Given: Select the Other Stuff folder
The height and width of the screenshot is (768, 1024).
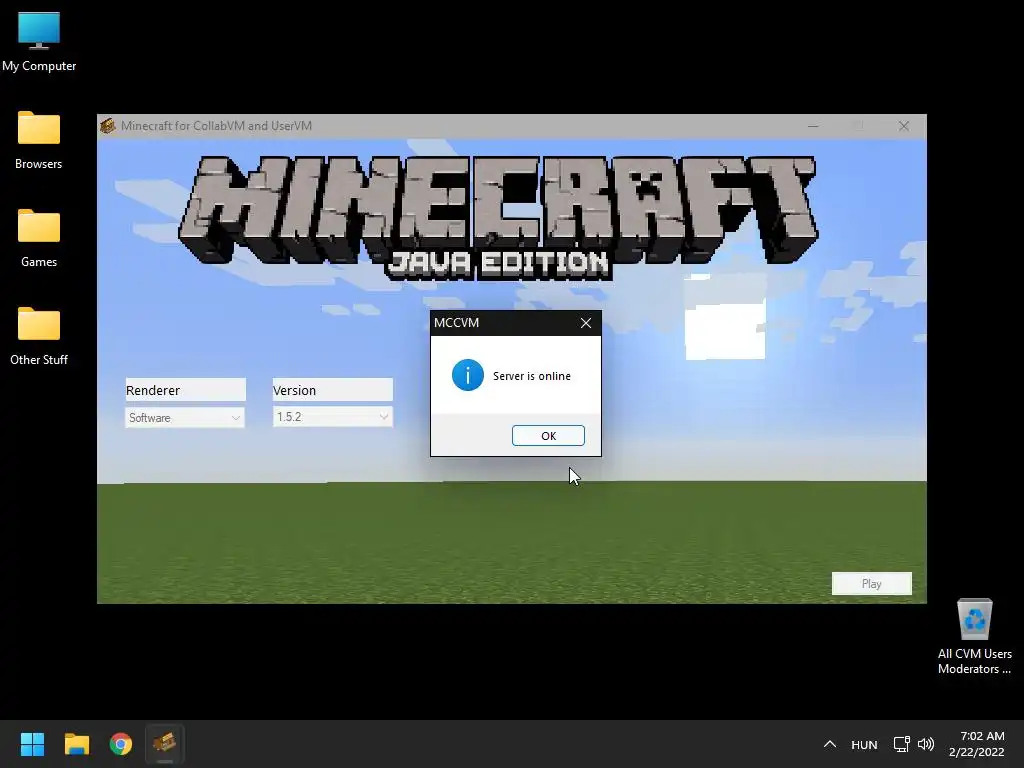Looking at the screenshot, I should (39, 336).
